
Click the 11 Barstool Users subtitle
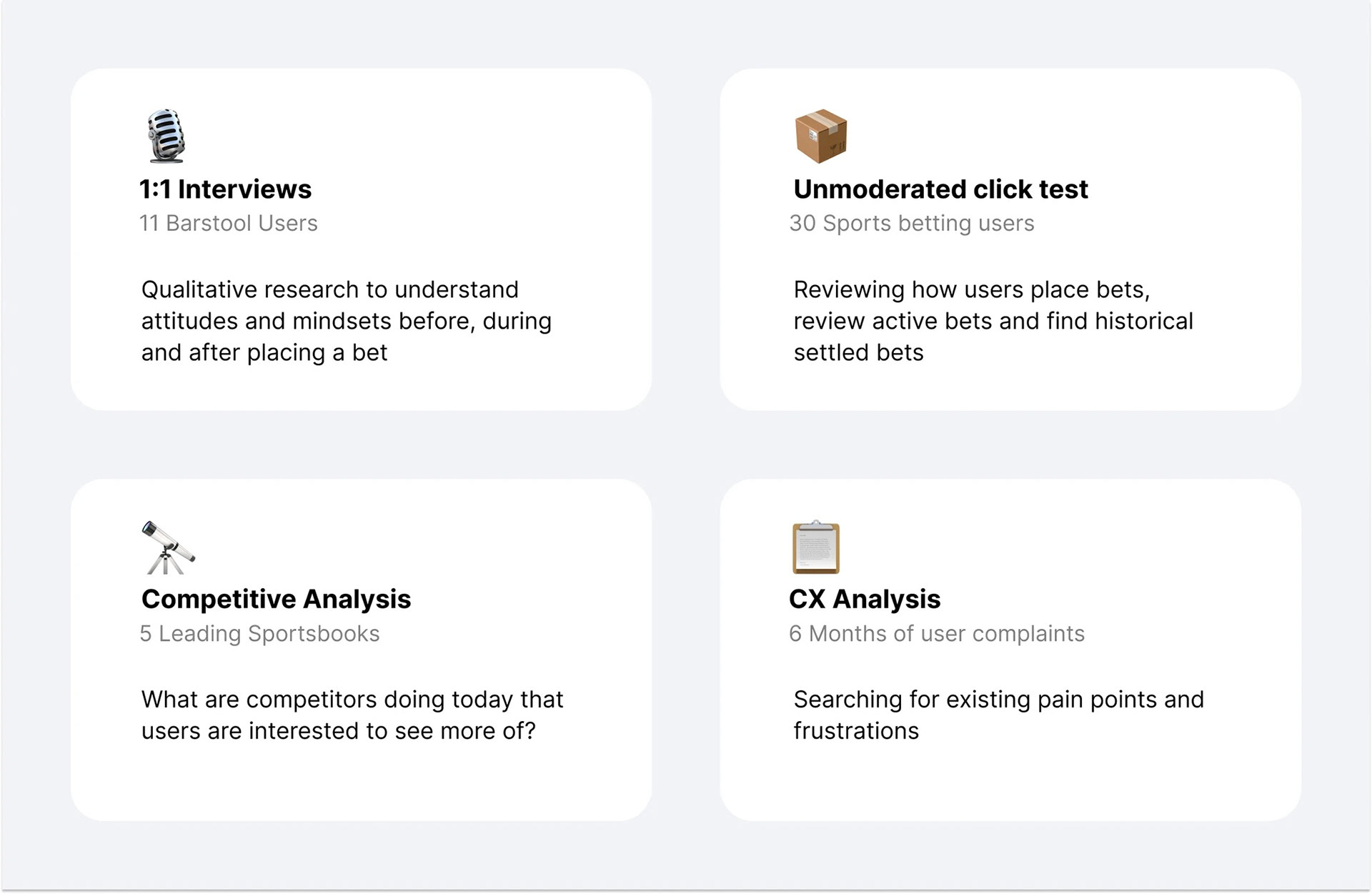(229, 223)
